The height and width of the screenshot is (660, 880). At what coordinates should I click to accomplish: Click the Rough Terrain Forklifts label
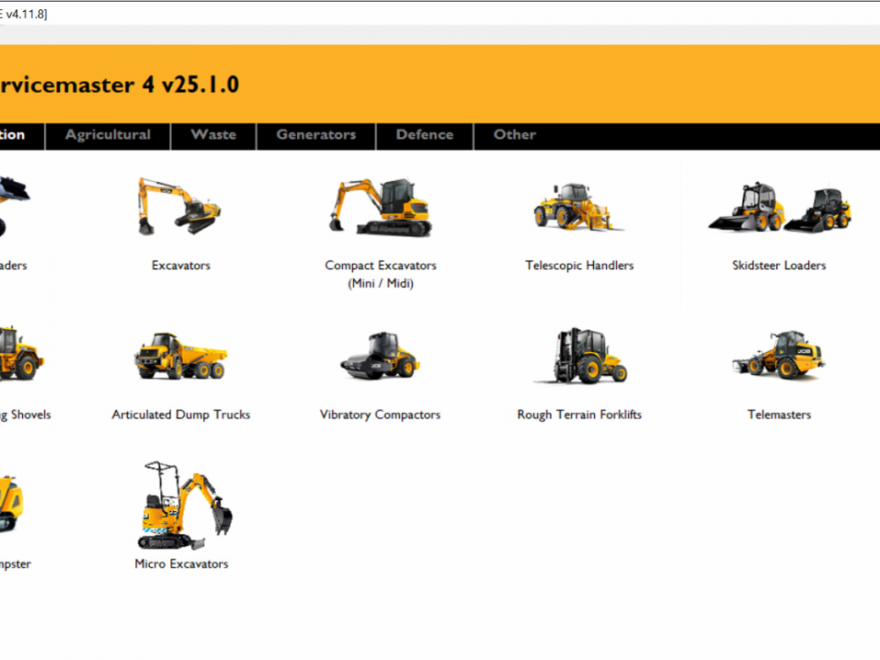point(579,415)
